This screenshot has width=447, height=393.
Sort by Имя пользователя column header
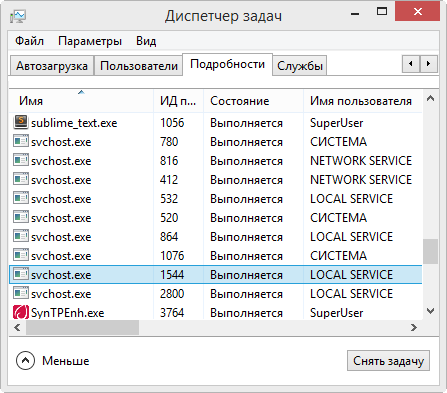pyautogui.click(x=363, y=101)
